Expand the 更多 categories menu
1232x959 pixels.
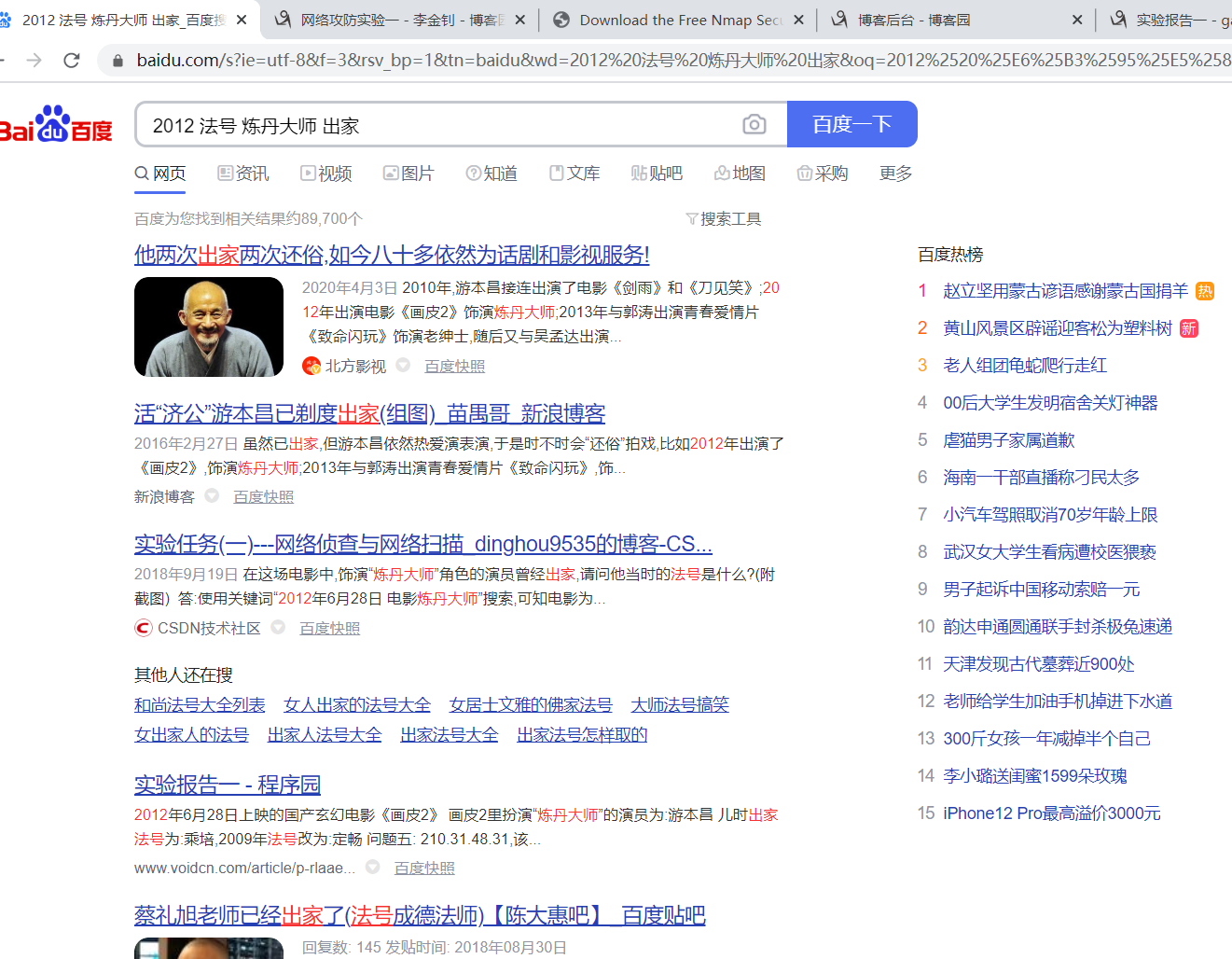[x=895, y=174]
